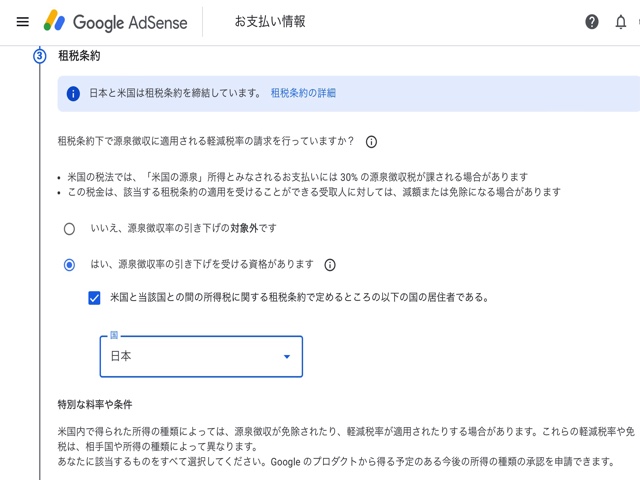Click the はい、源泉徴収率の引き下げを受ける資格があります label
The image size is (640, 480).
click(x=202, y=265)
